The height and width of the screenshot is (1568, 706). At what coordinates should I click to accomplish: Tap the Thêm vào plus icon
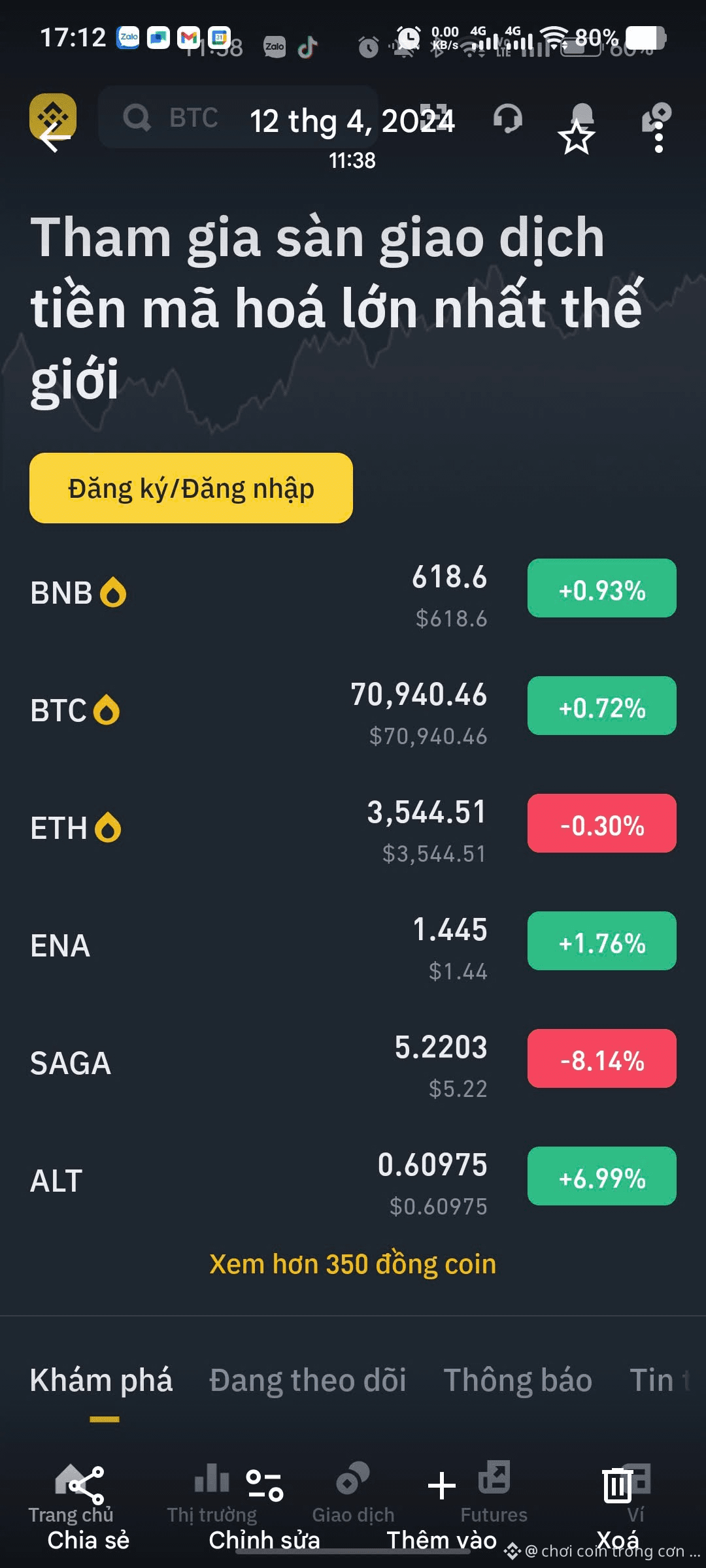(441, 1486)
